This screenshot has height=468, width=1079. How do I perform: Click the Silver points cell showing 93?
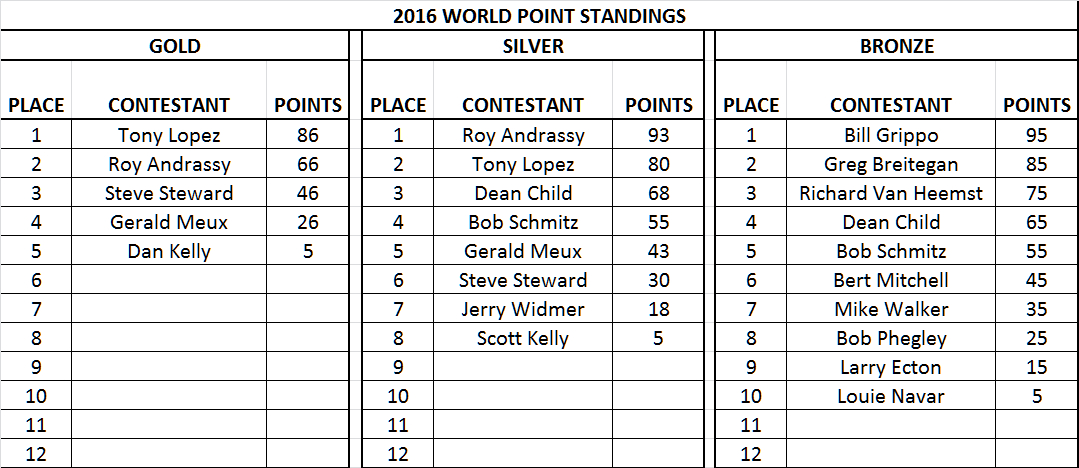click(658, 135)
